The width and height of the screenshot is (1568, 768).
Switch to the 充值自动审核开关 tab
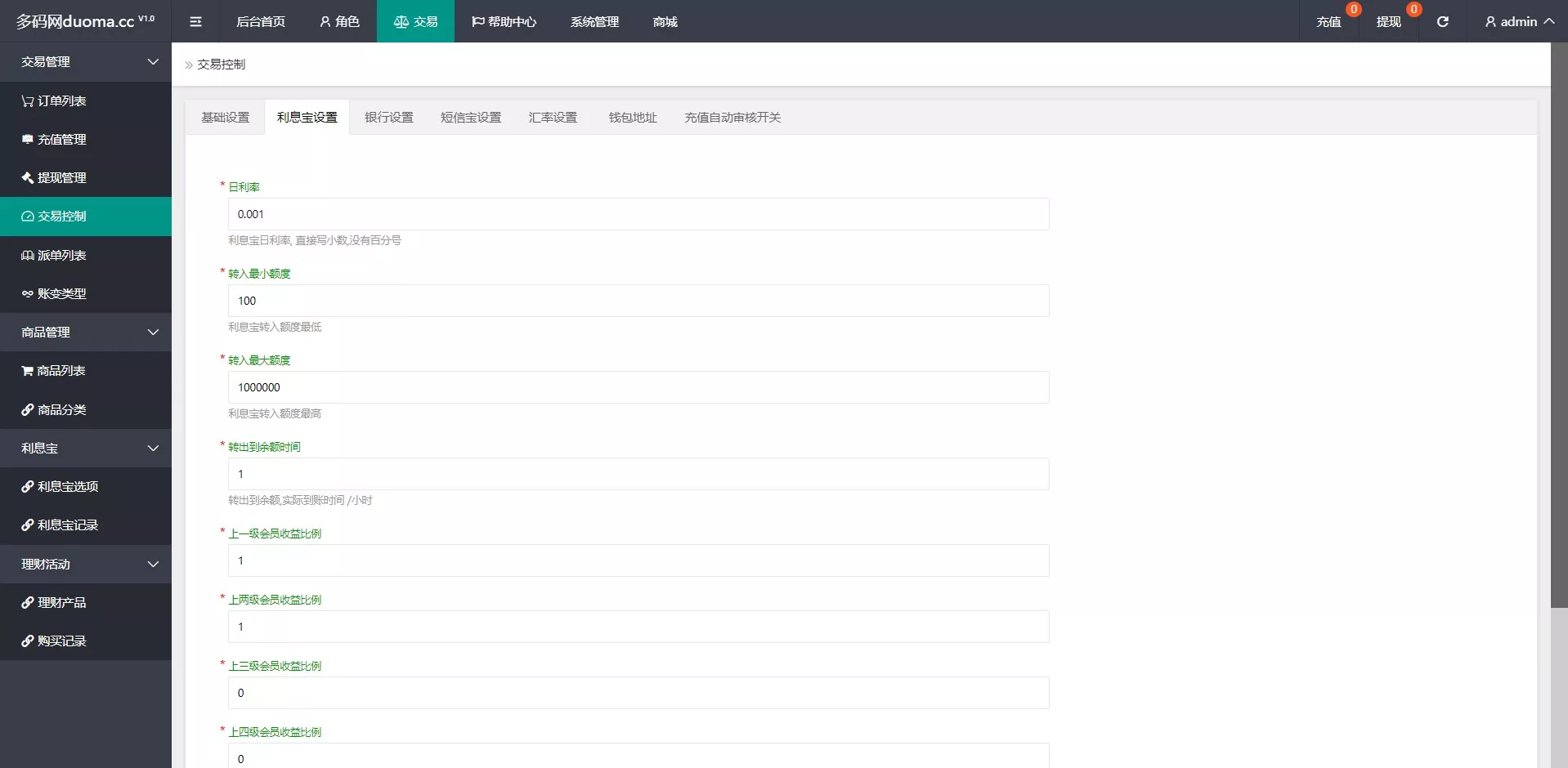click(x=732, y=118)
